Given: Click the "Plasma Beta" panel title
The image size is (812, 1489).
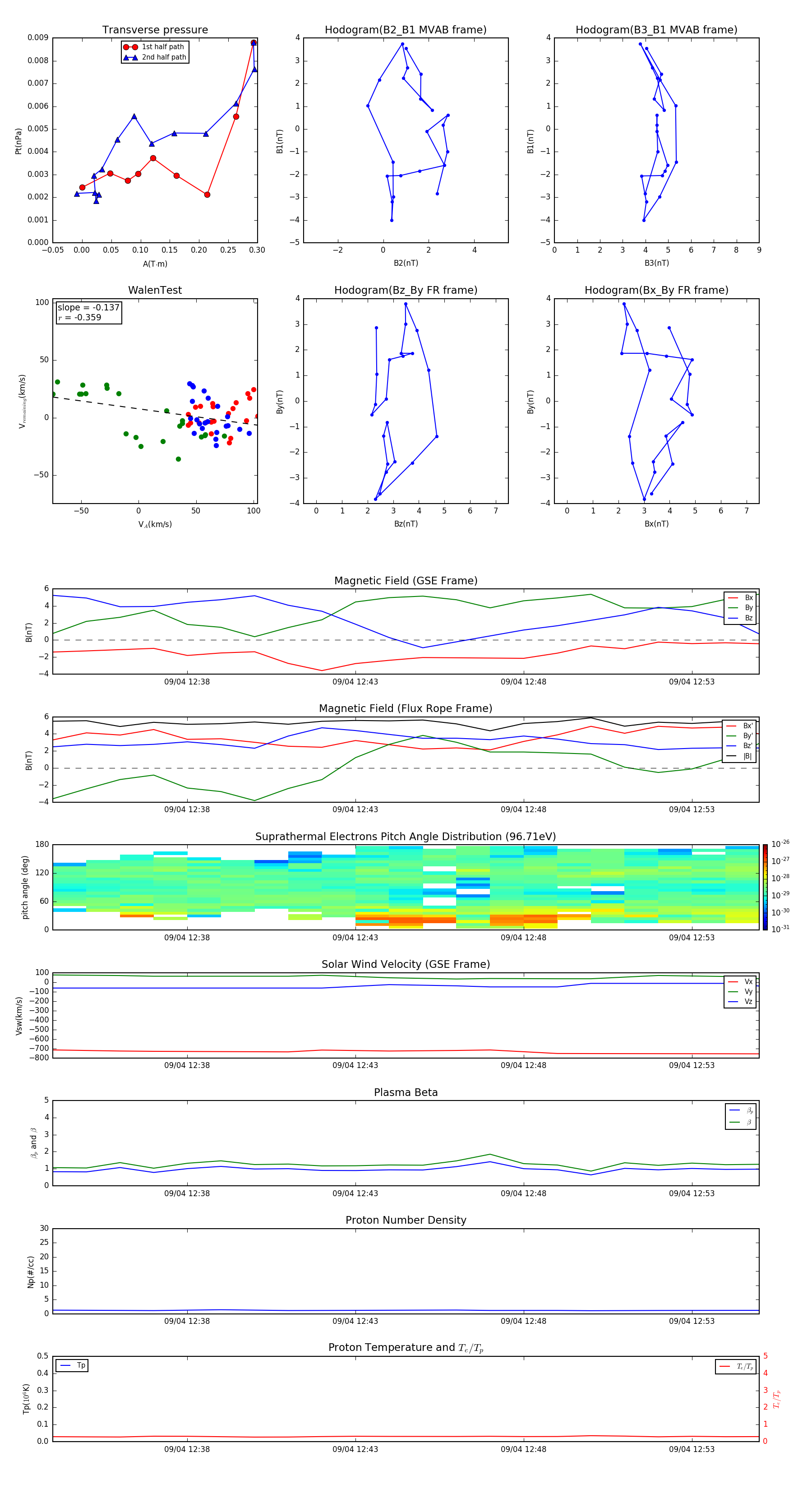Looking at the screenshot, I should (406, 1093).
